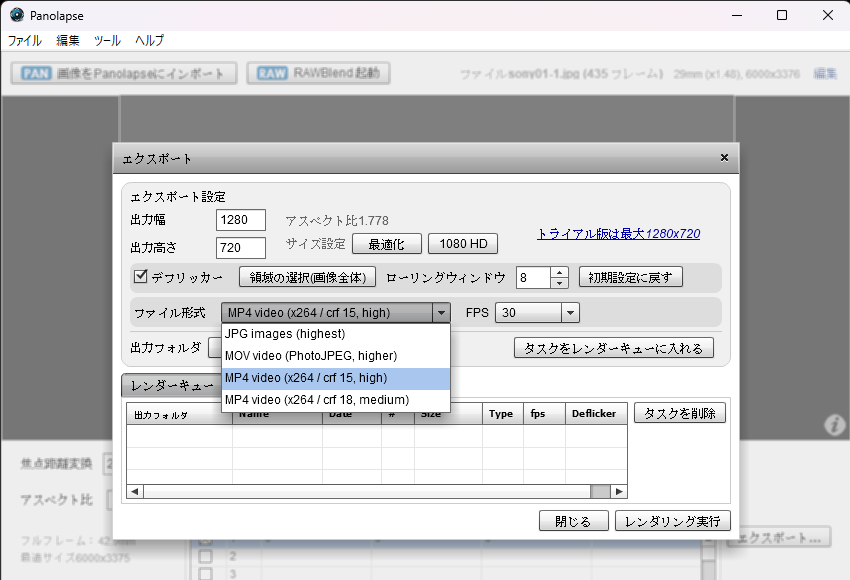This screenshot has width=850, height=580.
Task: Click the タスクを削除 button
Action: click(x=680, y=413)
